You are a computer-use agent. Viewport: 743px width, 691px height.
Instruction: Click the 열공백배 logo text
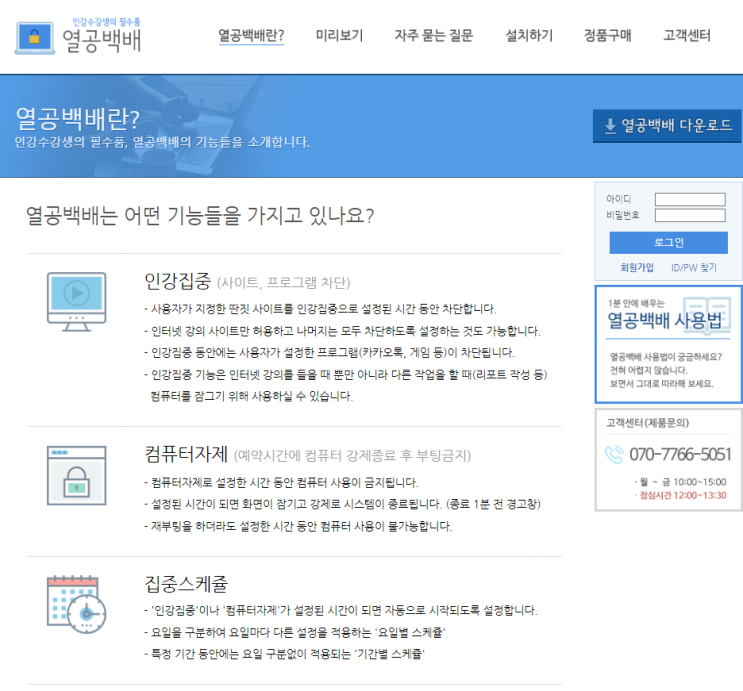[102, 40]
